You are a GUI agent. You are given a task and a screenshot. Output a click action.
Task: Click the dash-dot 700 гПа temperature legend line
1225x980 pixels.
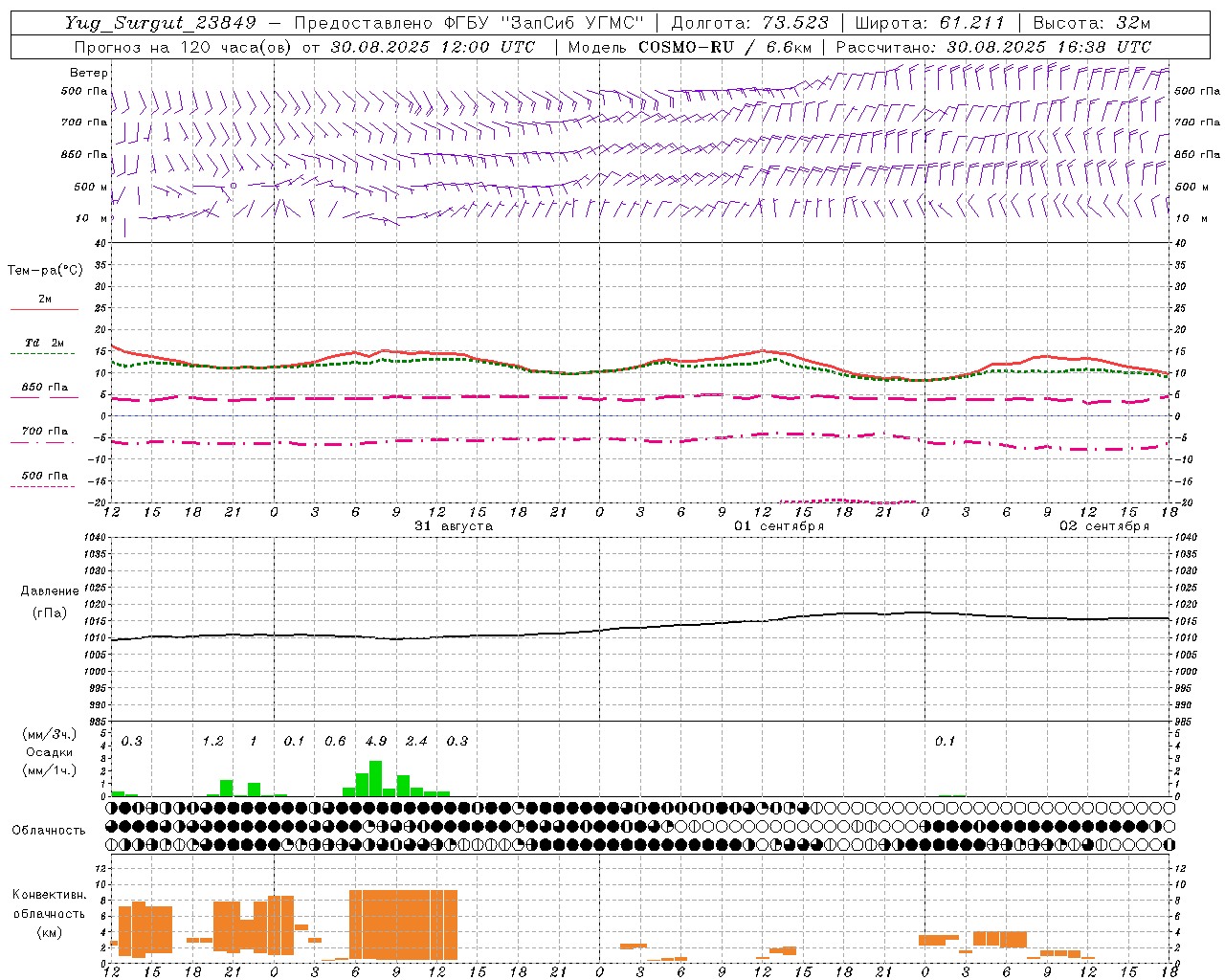point(42,443)
